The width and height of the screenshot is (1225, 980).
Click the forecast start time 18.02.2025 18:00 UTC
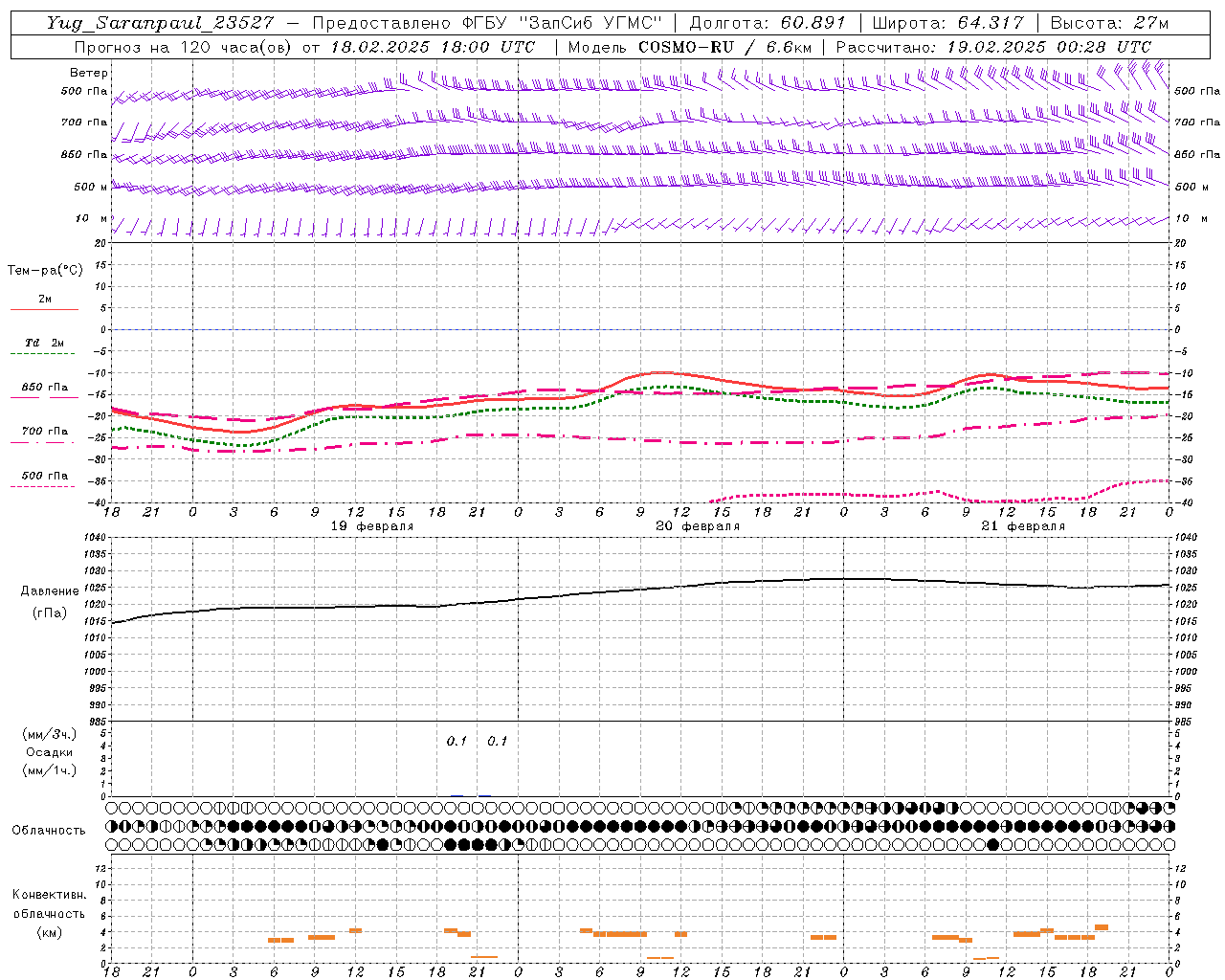click(x=434, y=47)
